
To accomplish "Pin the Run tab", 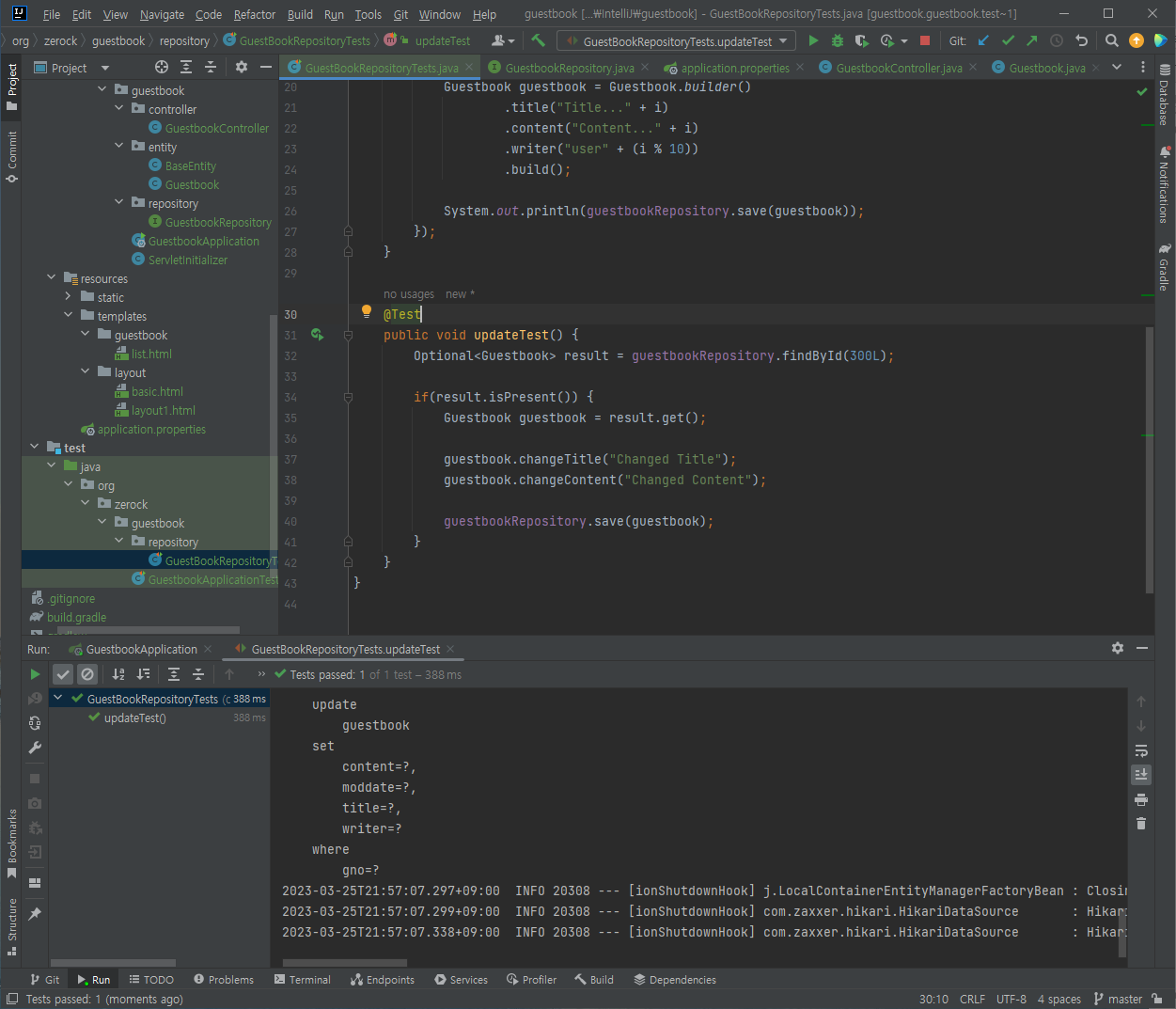I will 35,914.
